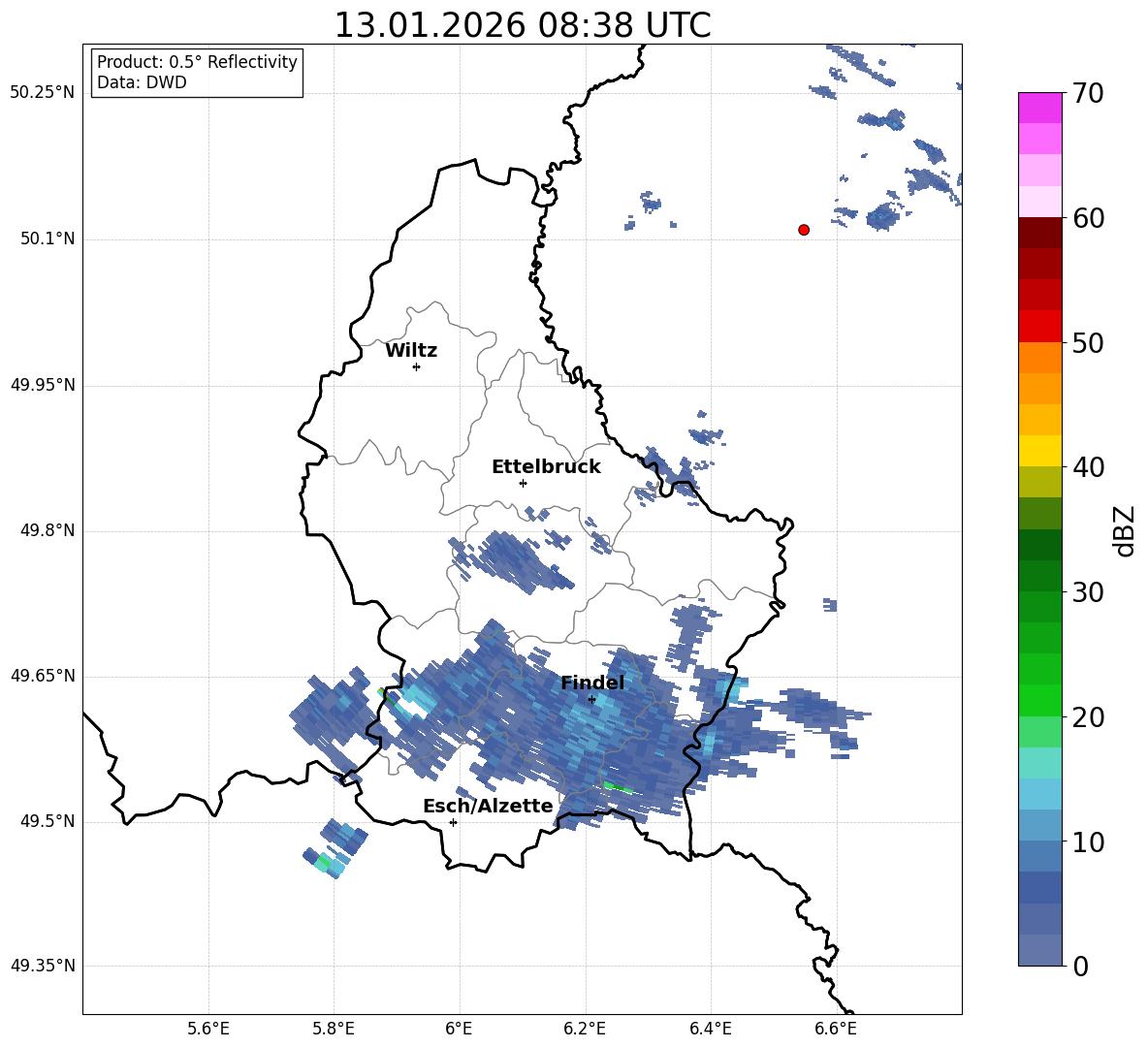The image size is (1148, 1048).
Task: Click the 6.4°E longitude label
Action: click(x=710, y=1029)
